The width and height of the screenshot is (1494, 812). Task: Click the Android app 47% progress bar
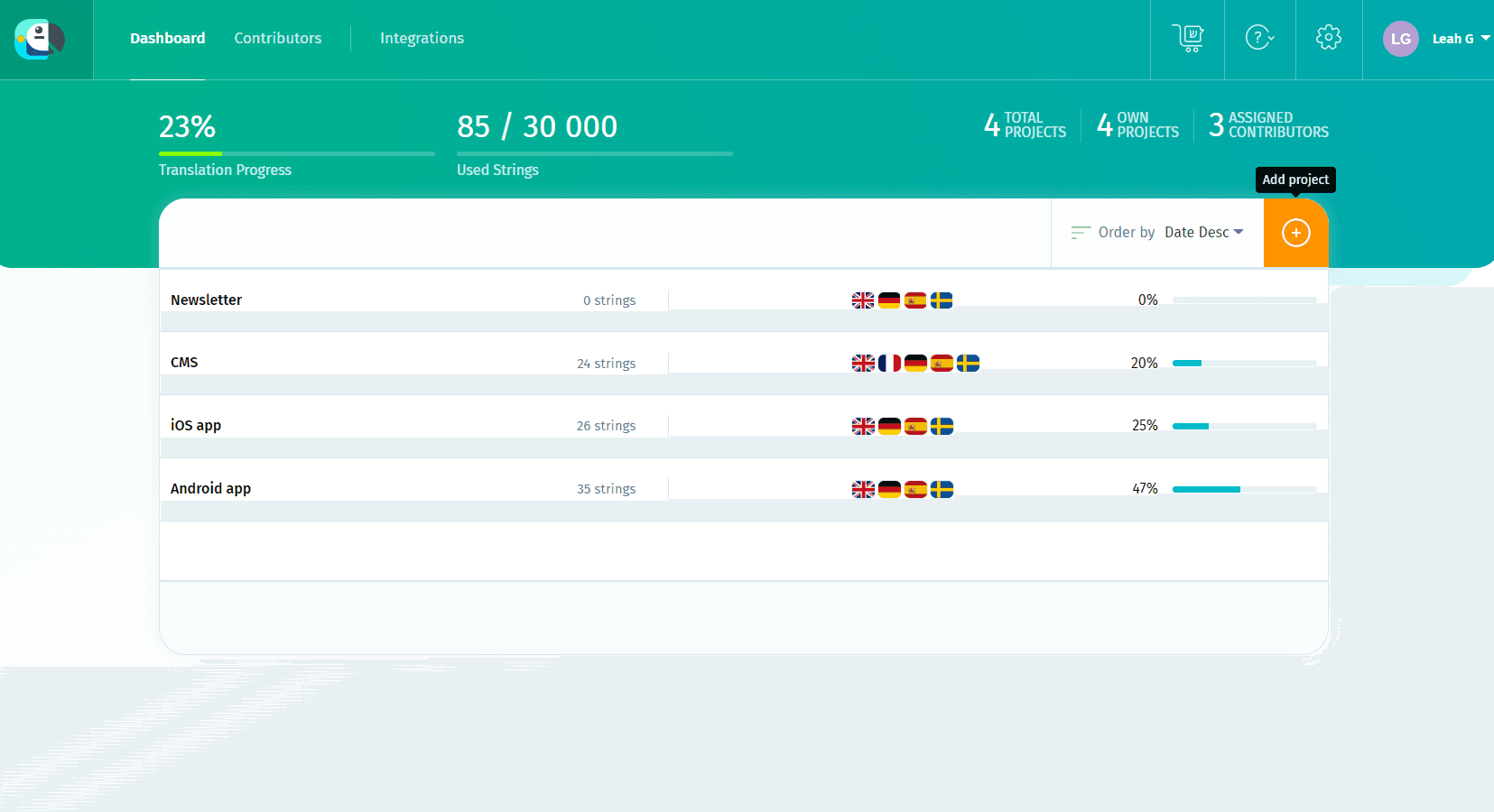point(1245,489)
